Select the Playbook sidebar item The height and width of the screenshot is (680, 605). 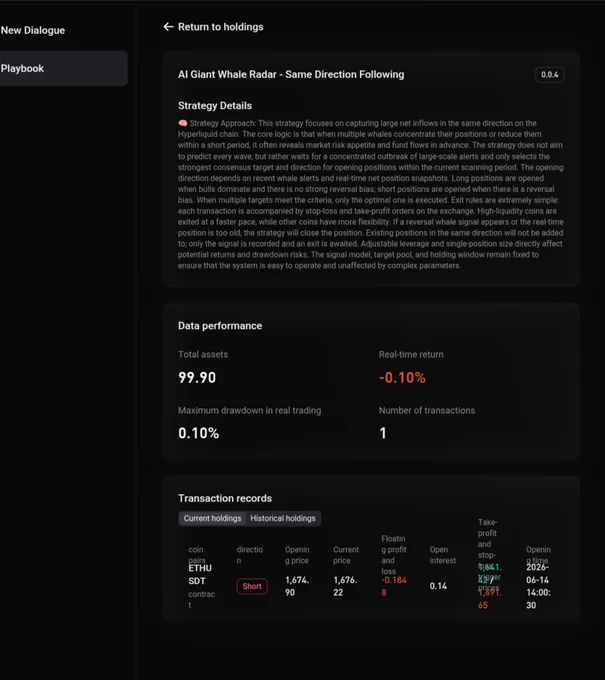pos(64,68)
